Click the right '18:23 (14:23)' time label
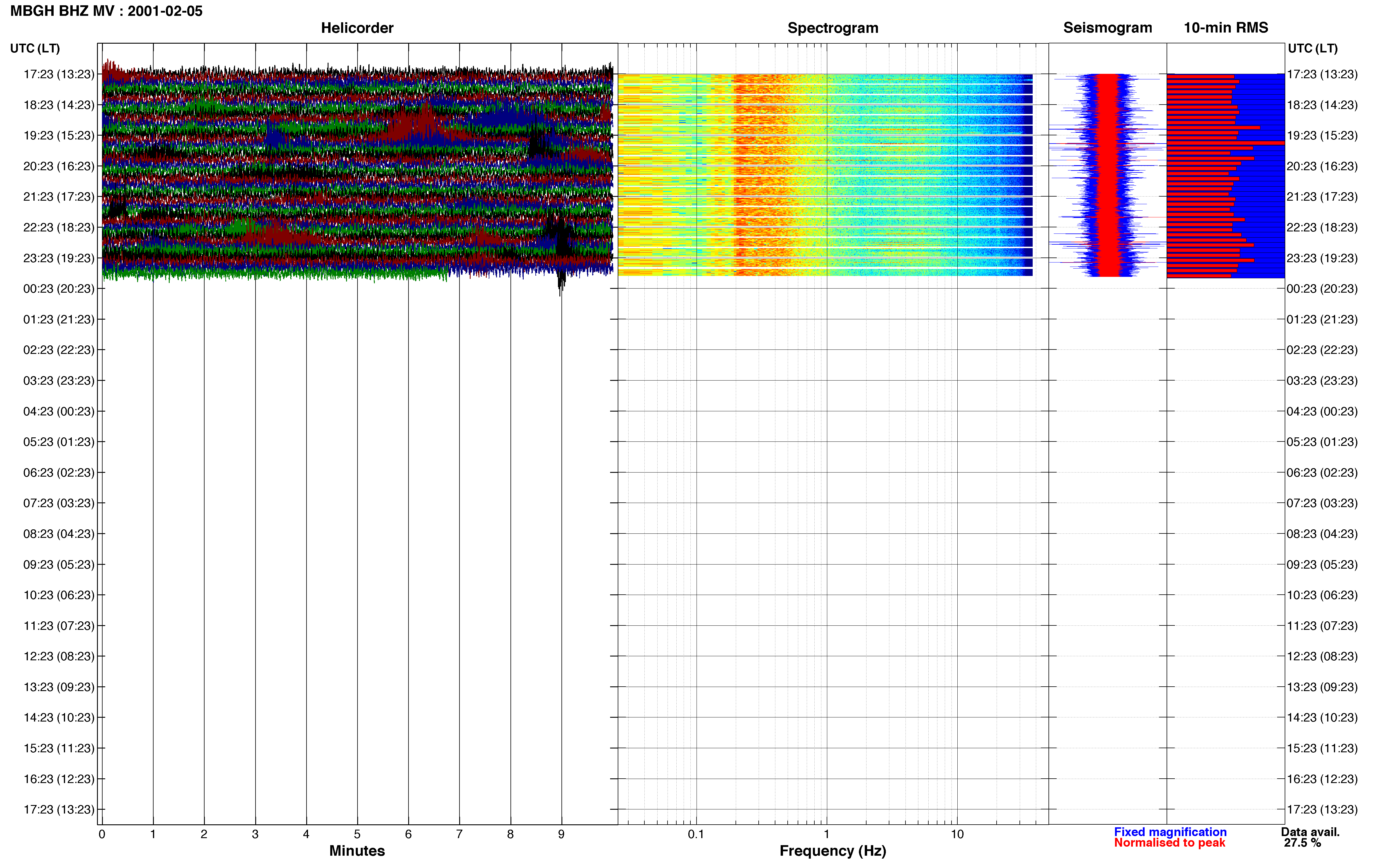Viewport: 1389px width, 868px height. [1322, 105]
